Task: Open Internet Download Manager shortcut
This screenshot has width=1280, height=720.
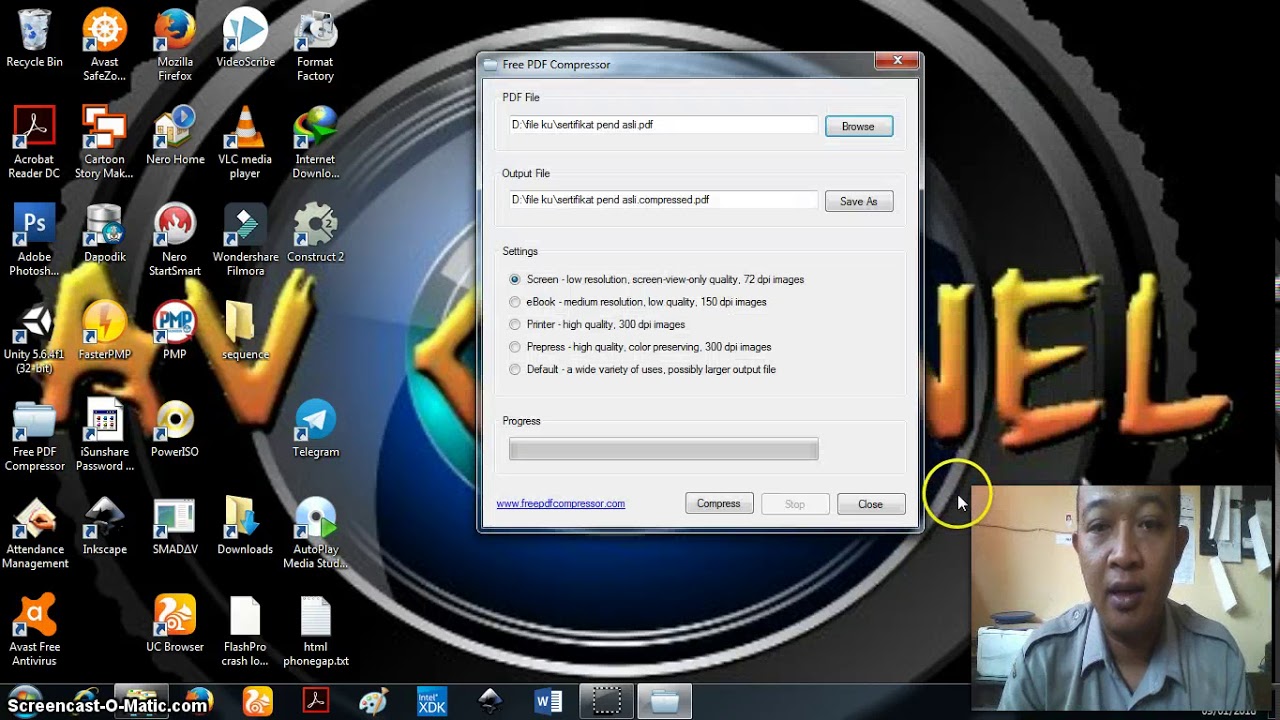Action: click(x=315, y=143)
